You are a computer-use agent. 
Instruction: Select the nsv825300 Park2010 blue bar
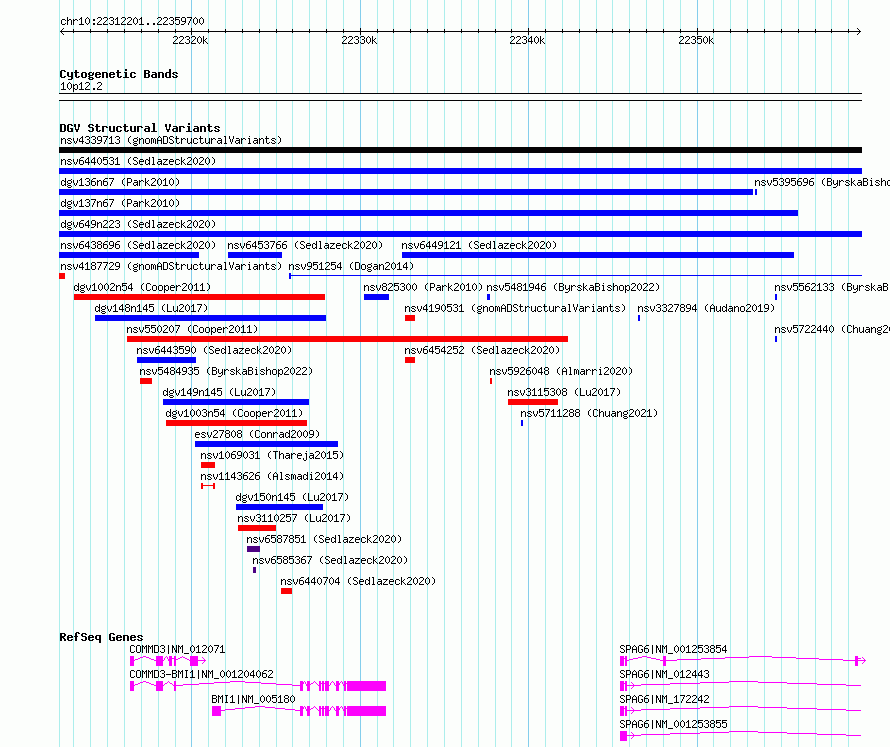tap(376, 297)
